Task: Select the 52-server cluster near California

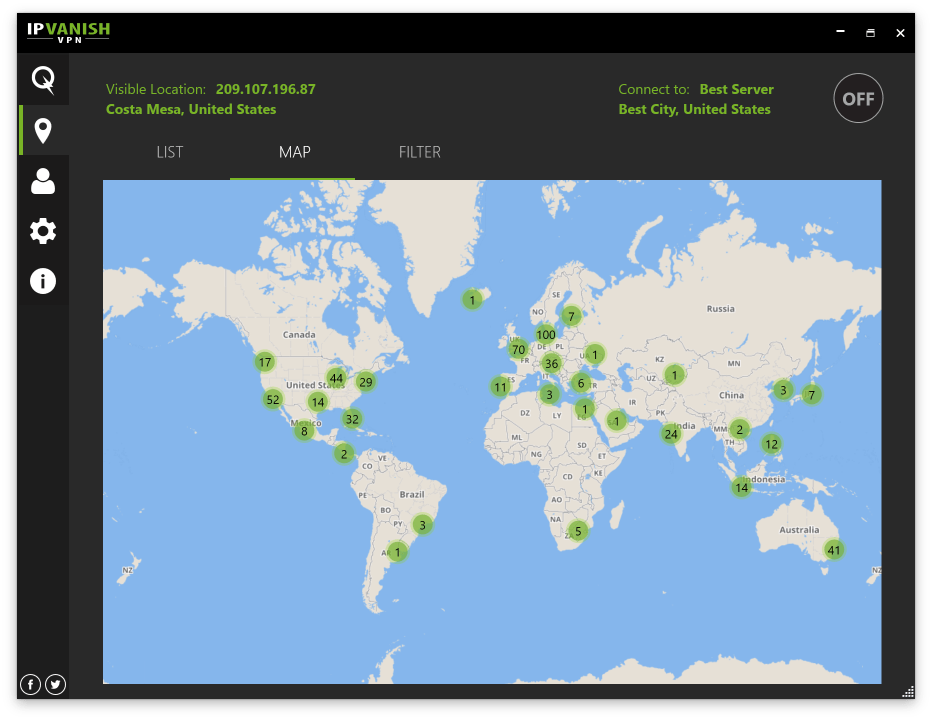Action: [x=273, y=400]
